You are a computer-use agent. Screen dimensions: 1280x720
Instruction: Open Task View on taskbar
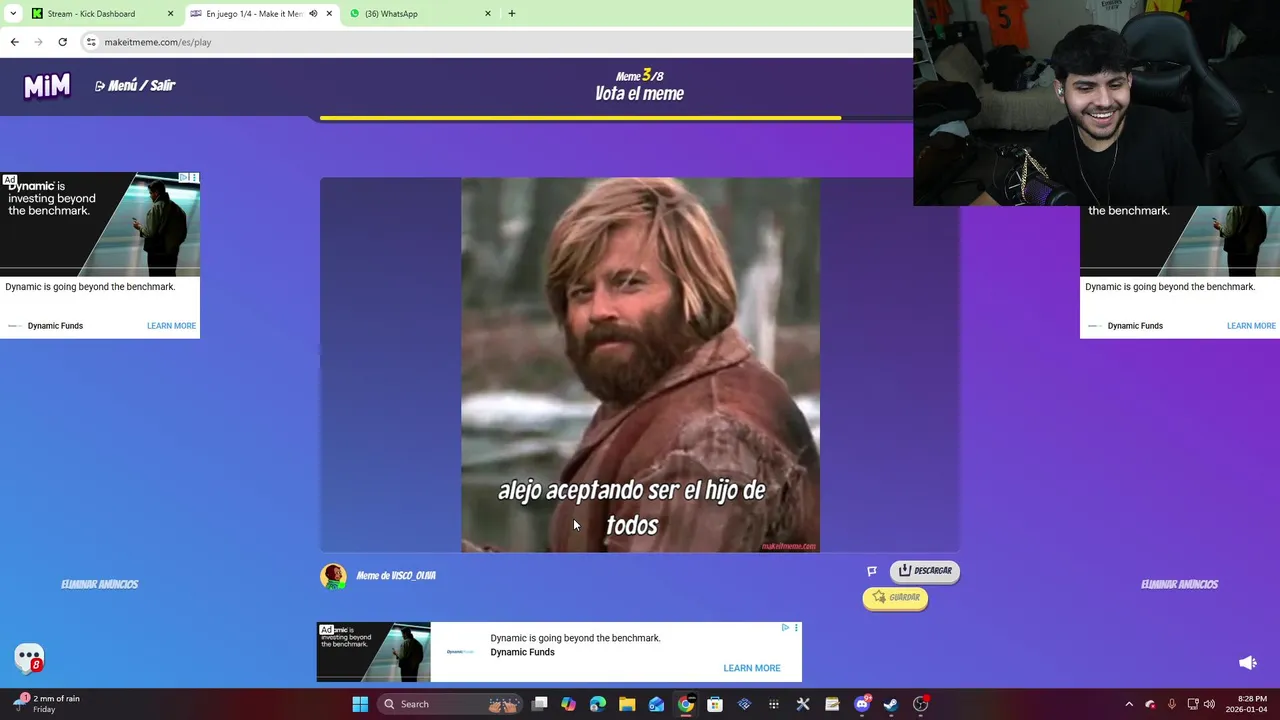(x=540, y=704)
